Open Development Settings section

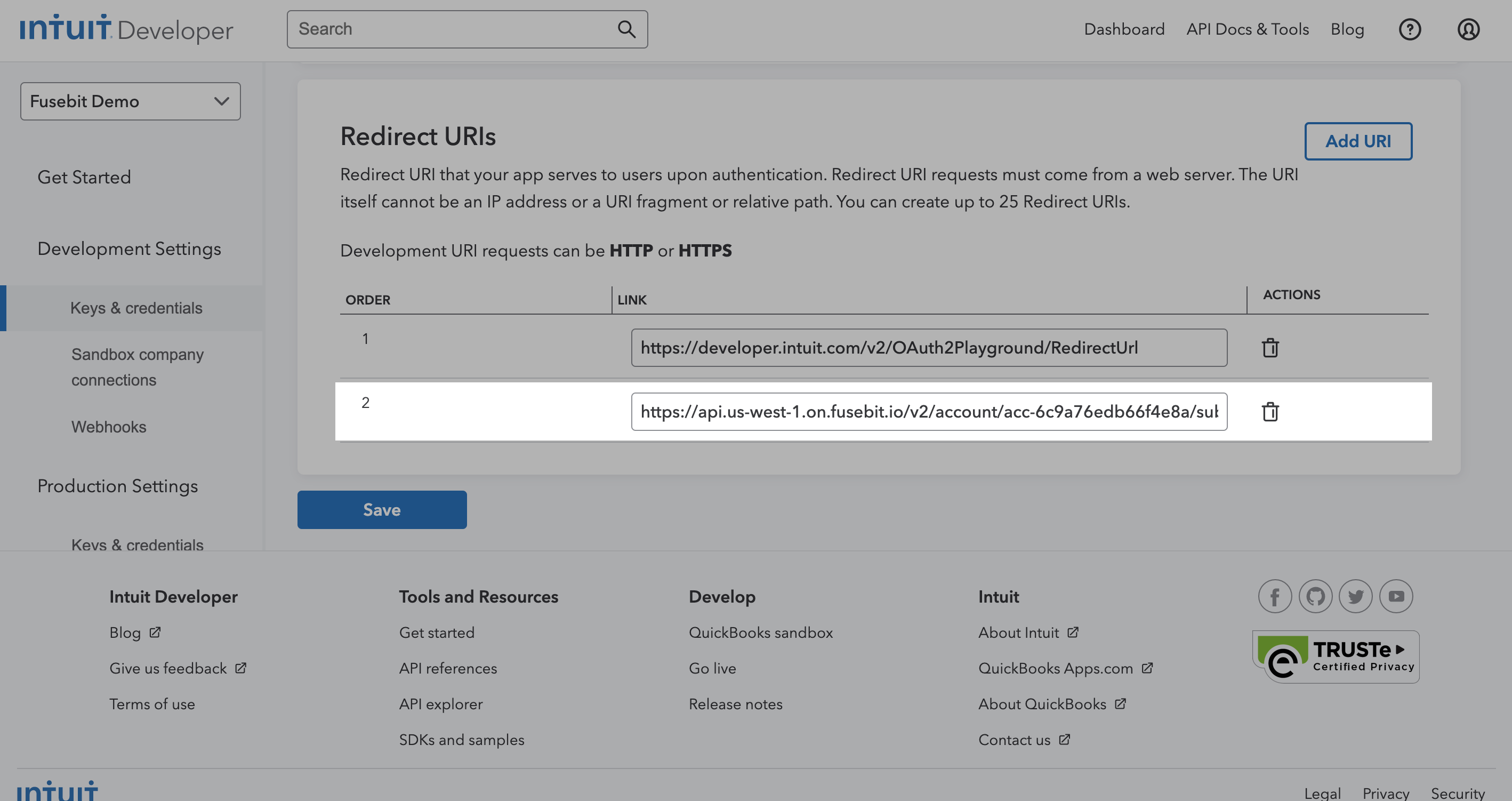coord(129,249)
